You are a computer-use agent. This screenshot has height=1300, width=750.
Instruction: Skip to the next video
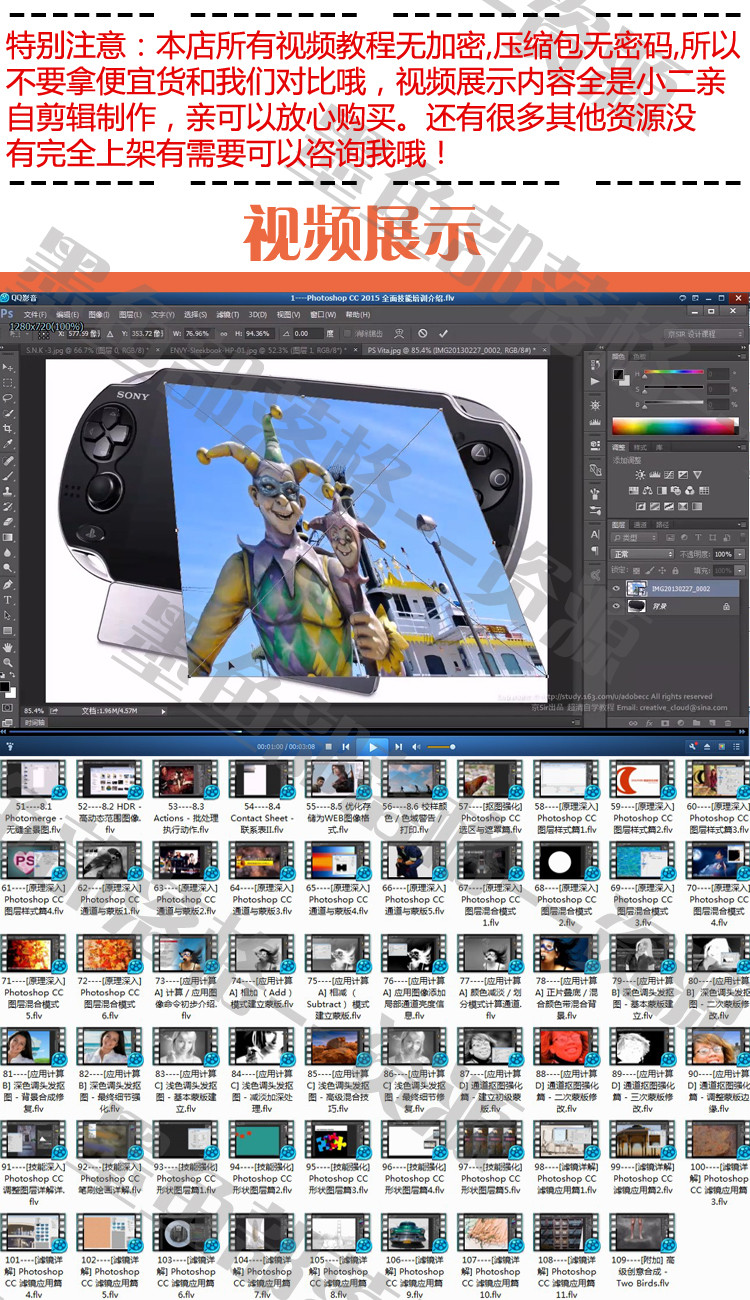click(x=398, y=746)
